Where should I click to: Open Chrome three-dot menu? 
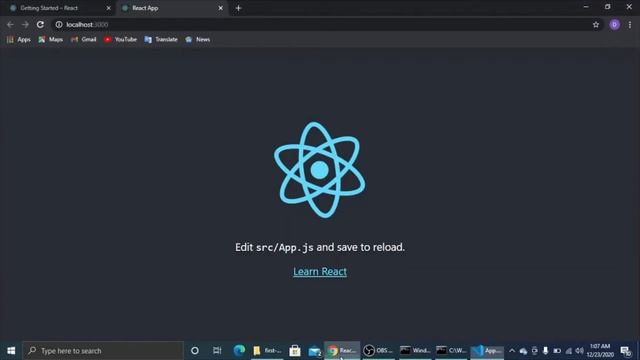[x=630, y=24]
